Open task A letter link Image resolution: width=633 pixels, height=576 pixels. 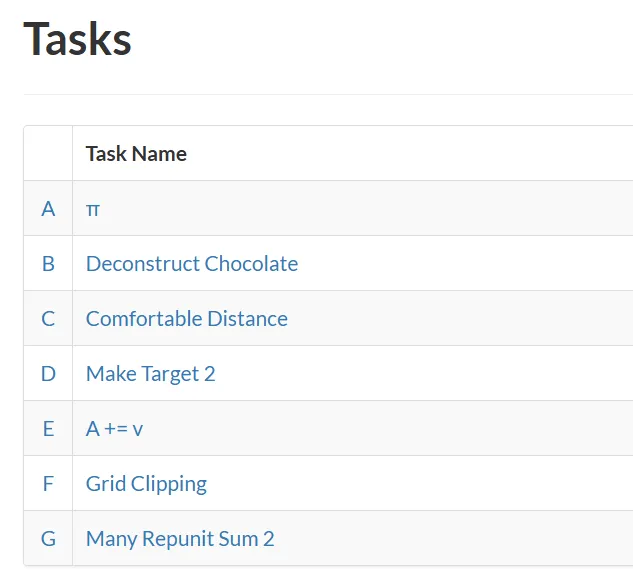[48, 209]
